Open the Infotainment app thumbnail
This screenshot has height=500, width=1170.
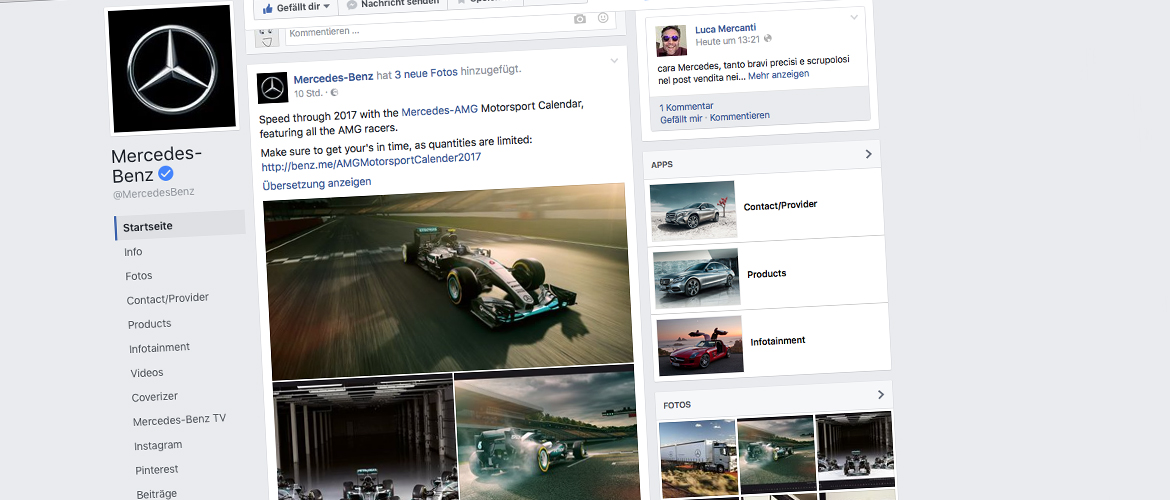pyautogui.click(x=701, y=345)
